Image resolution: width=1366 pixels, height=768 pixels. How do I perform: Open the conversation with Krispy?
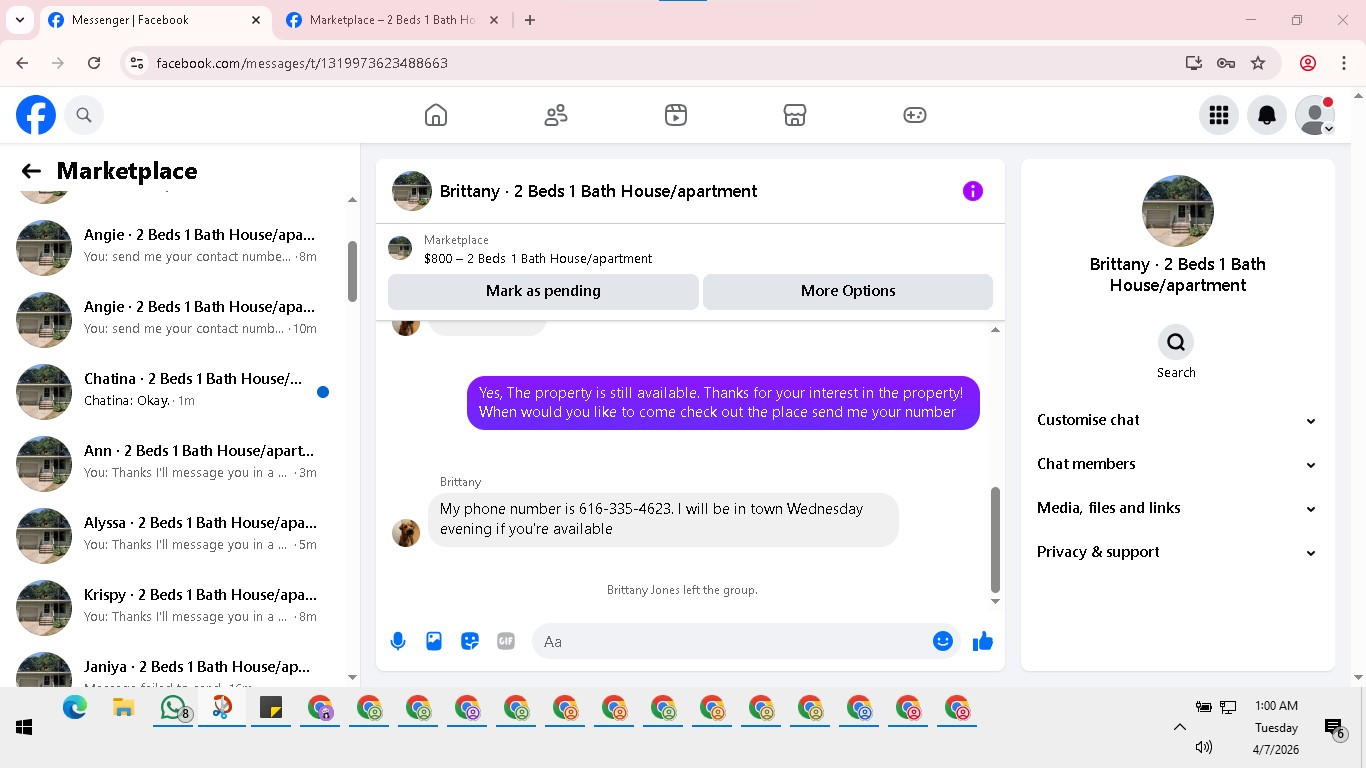coord(180,607)
